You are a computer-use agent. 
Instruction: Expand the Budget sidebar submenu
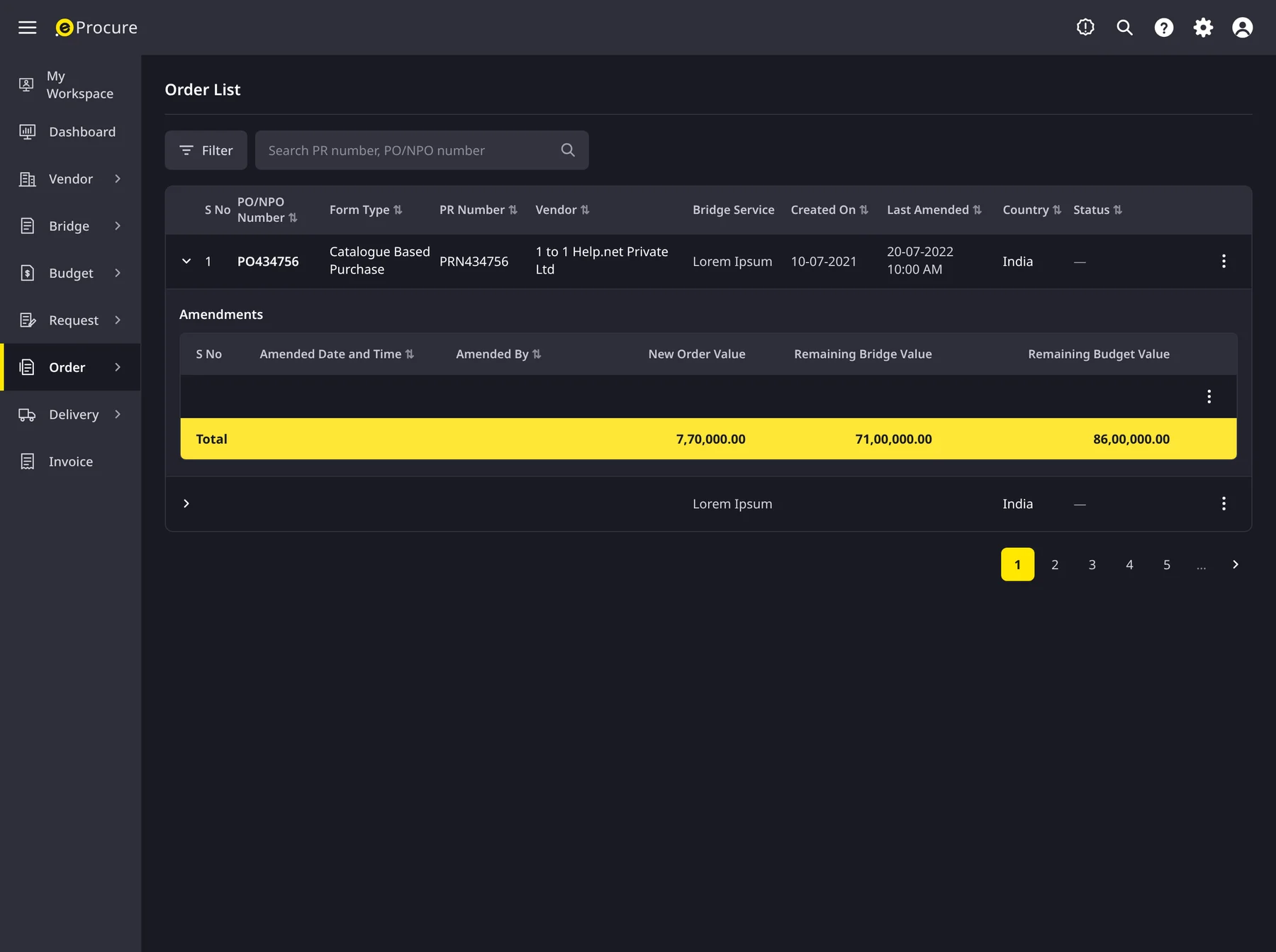pos(118,273)
